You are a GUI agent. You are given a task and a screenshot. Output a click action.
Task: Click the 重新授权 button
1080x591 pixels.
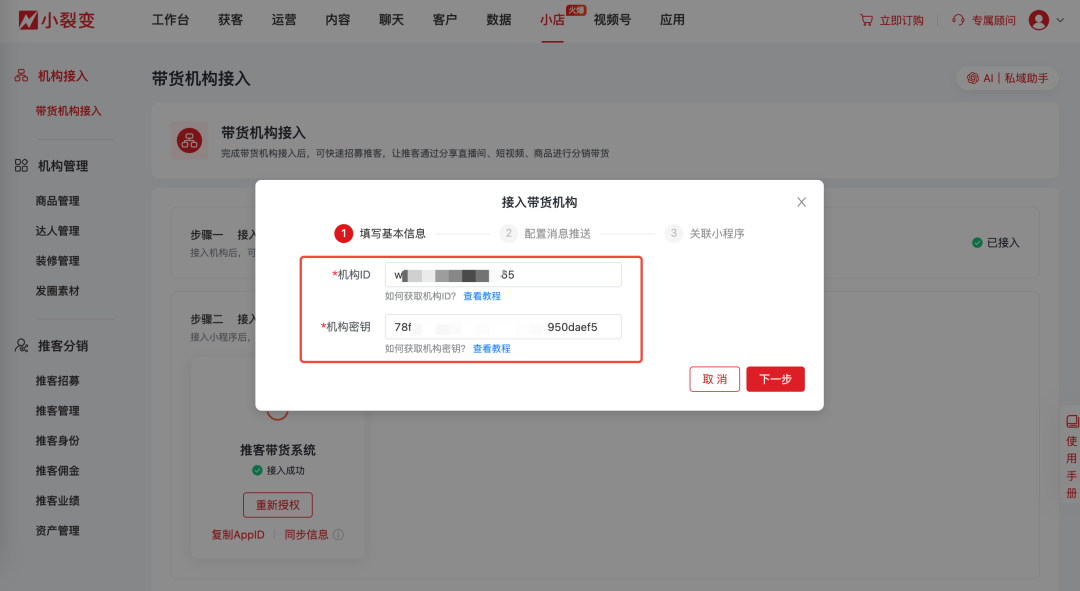(277, 505)
